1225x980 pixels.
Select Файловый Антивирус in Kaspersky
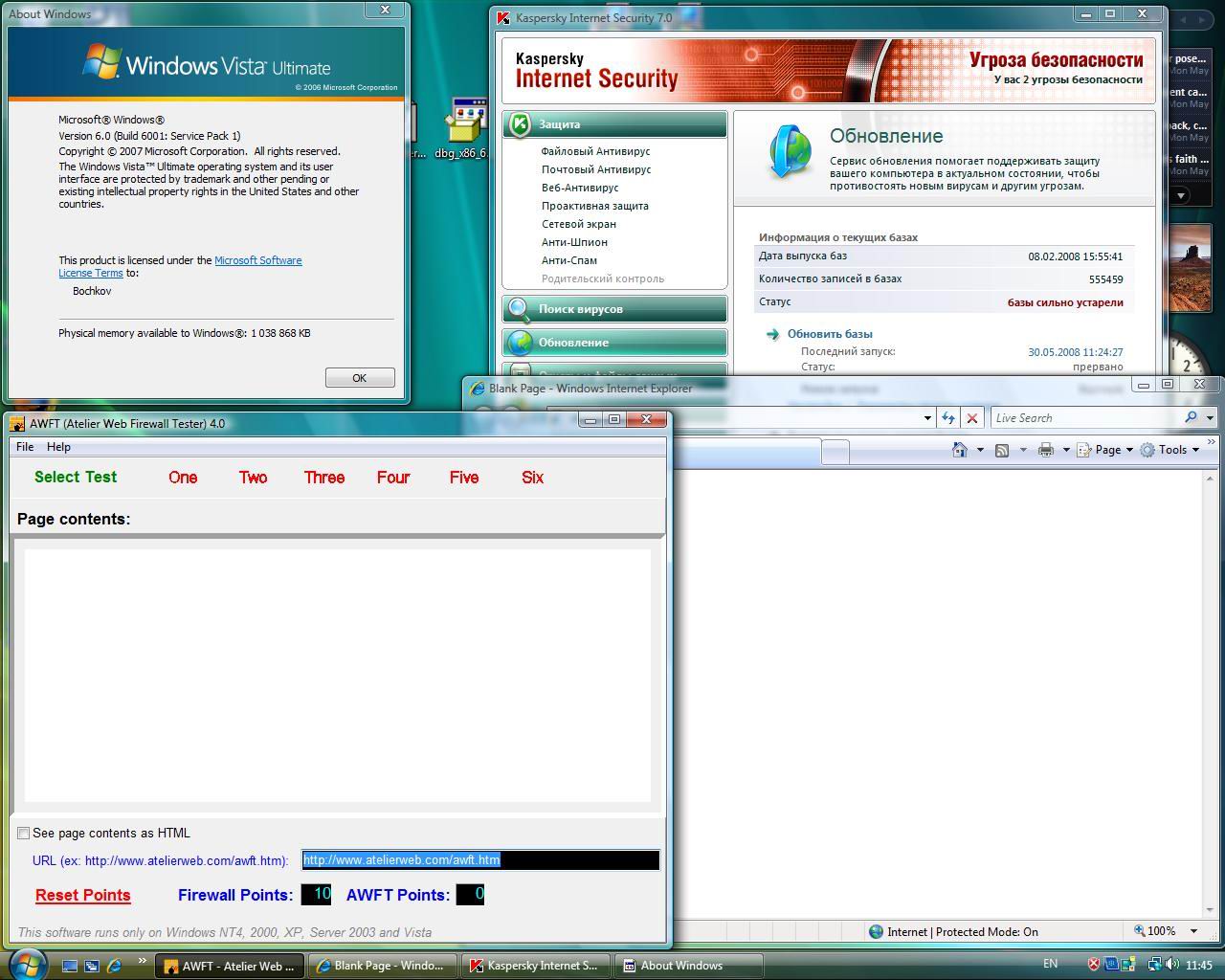(595, 151)
